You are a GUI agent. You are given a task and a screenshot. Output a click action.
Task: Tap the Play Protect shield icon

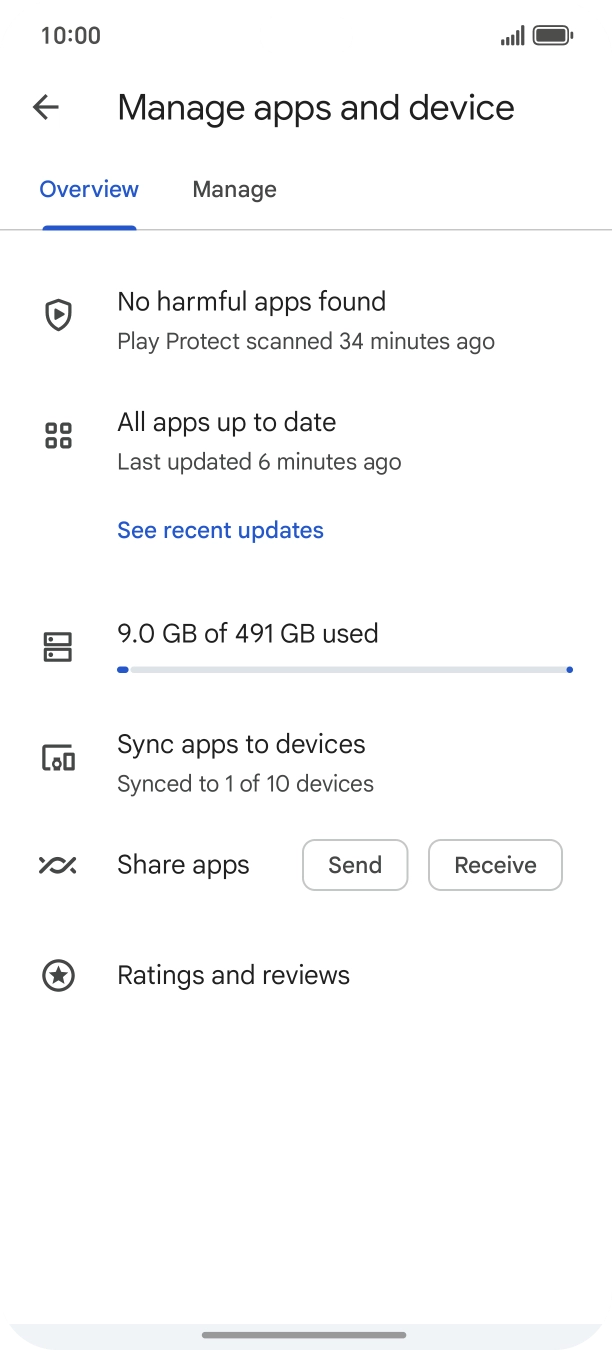pyautogui.click(x=59, y=317)
